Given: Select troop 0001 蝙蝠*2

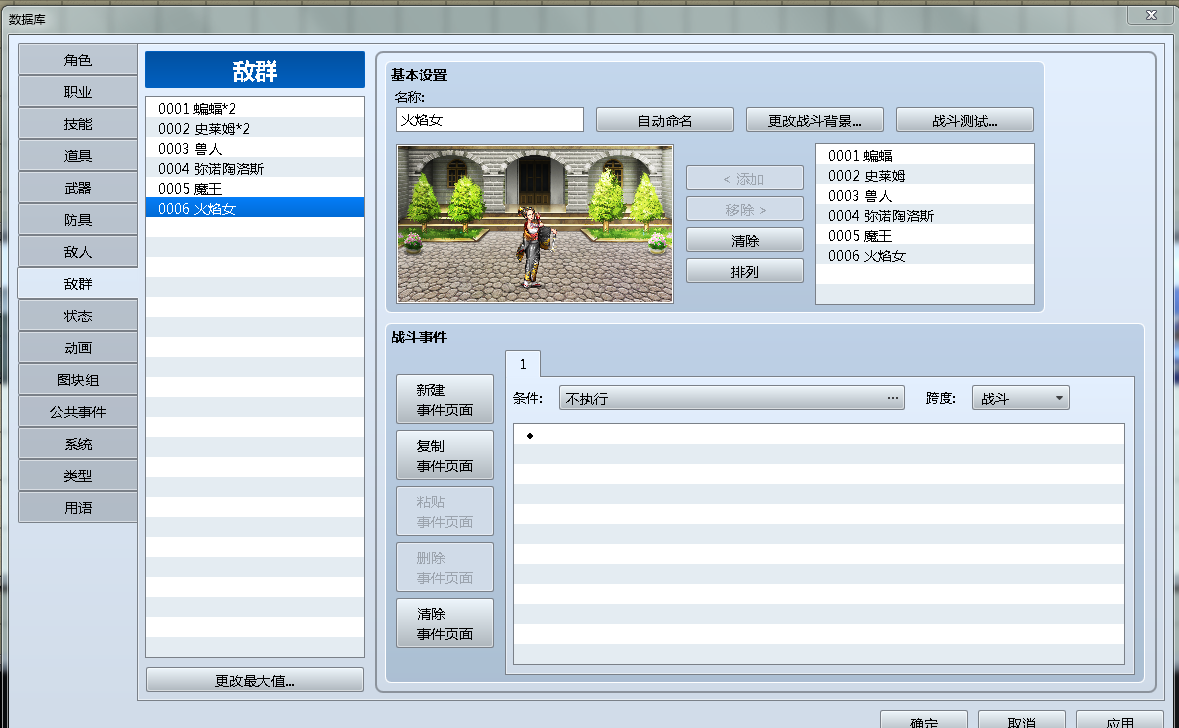Looking at the screenshot, I should point(255,108).
